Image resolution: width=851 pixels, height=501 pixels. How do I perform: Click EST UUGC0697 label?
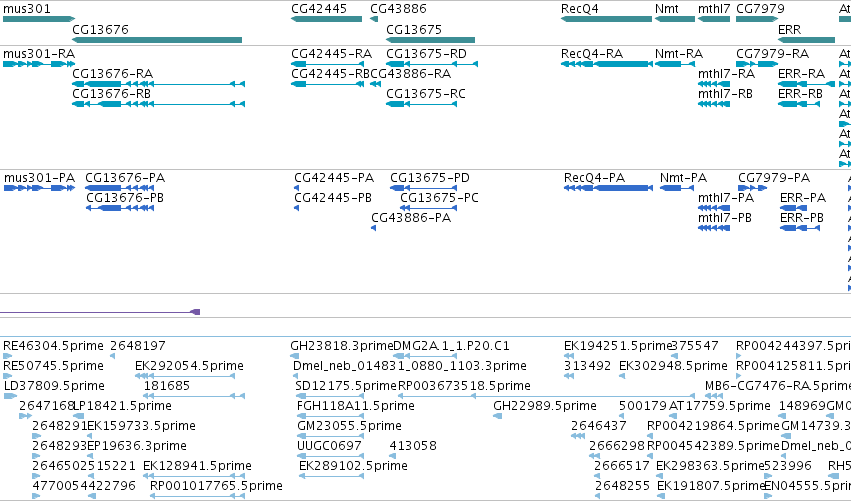pos(329,446)
